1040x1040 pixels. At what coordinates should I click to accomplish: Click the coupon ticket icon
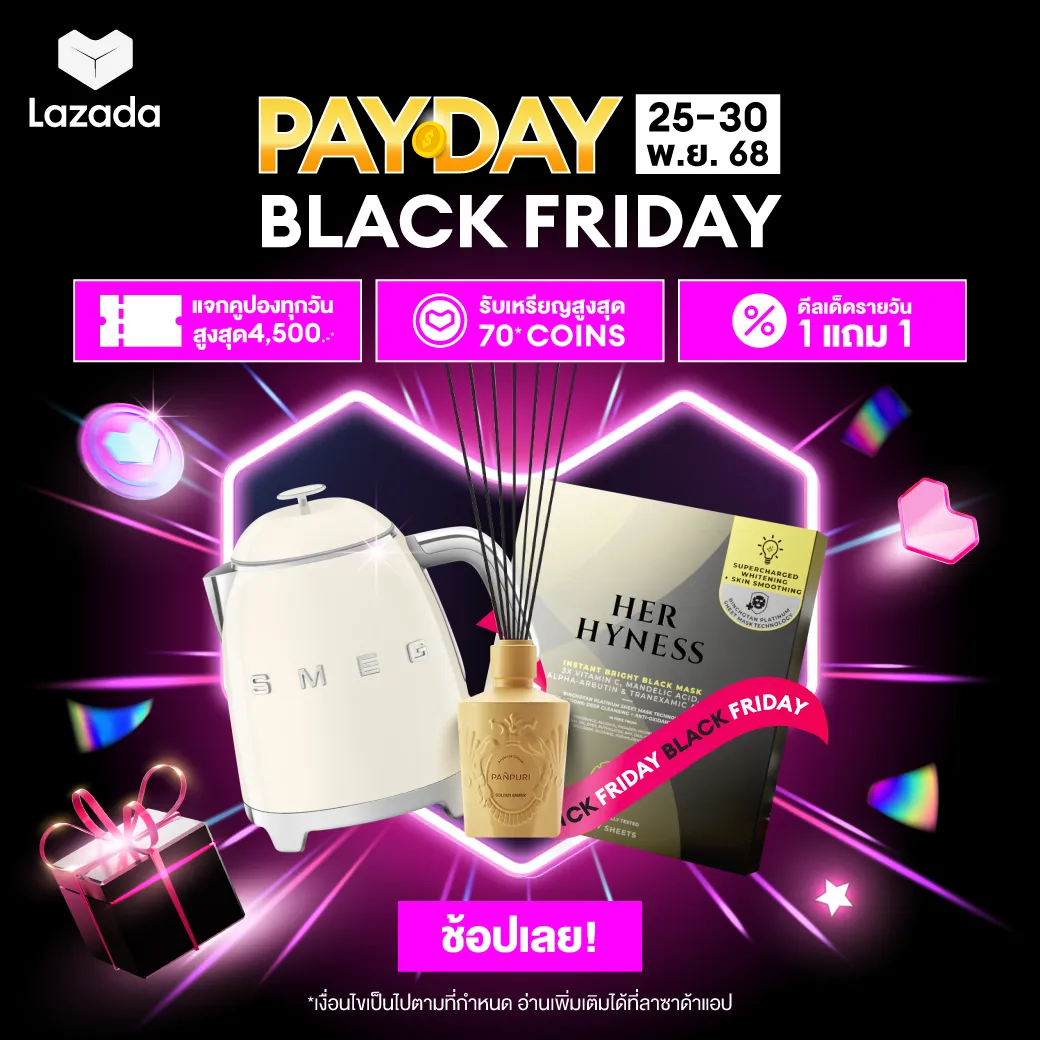[140, 321]
